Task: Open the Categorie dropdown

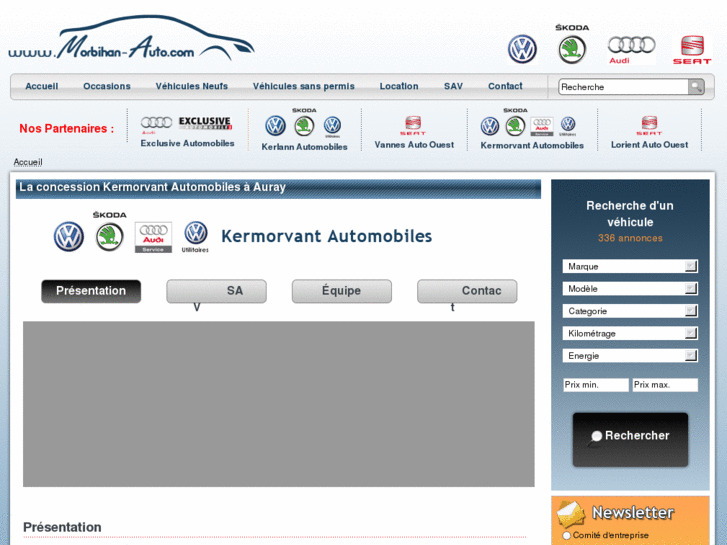Action: (x=630, y=311)
